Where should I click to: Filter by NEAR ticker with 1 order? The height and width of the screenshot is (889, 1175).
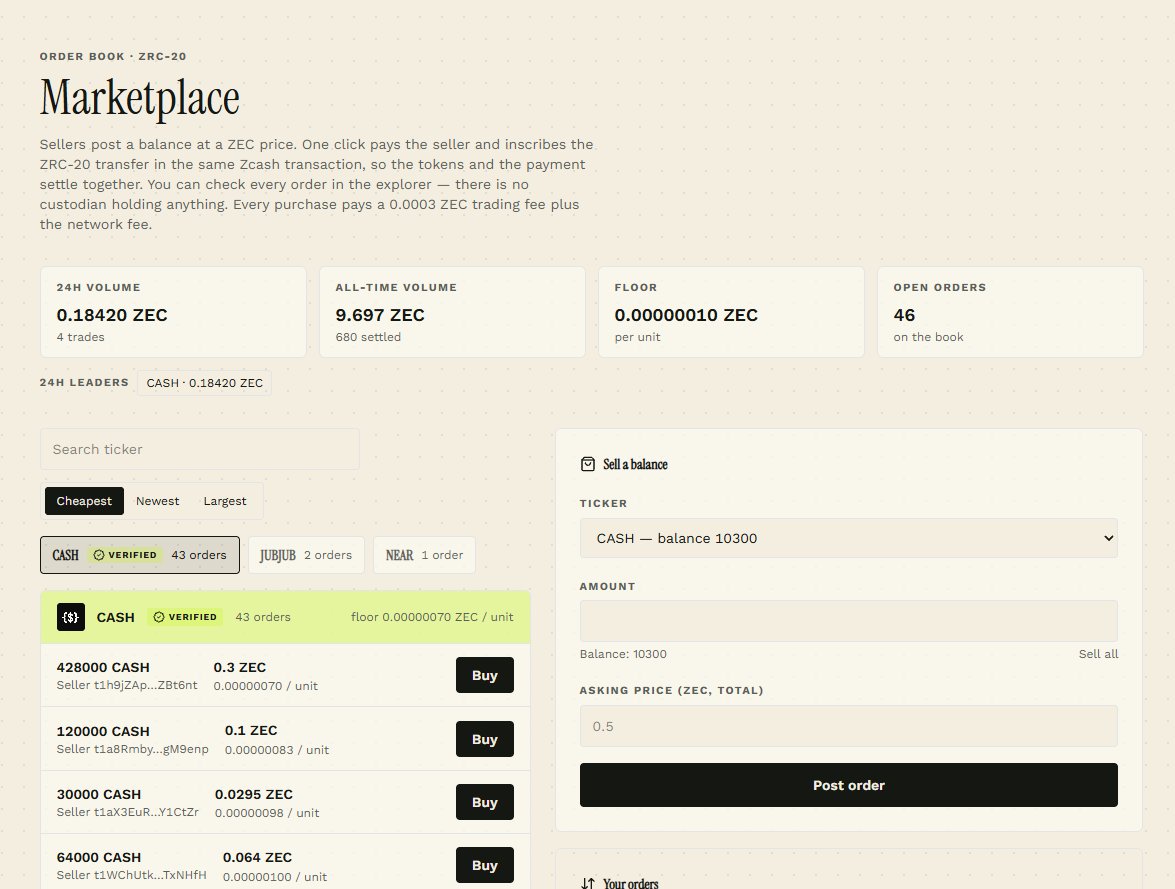tap(424, 555)
